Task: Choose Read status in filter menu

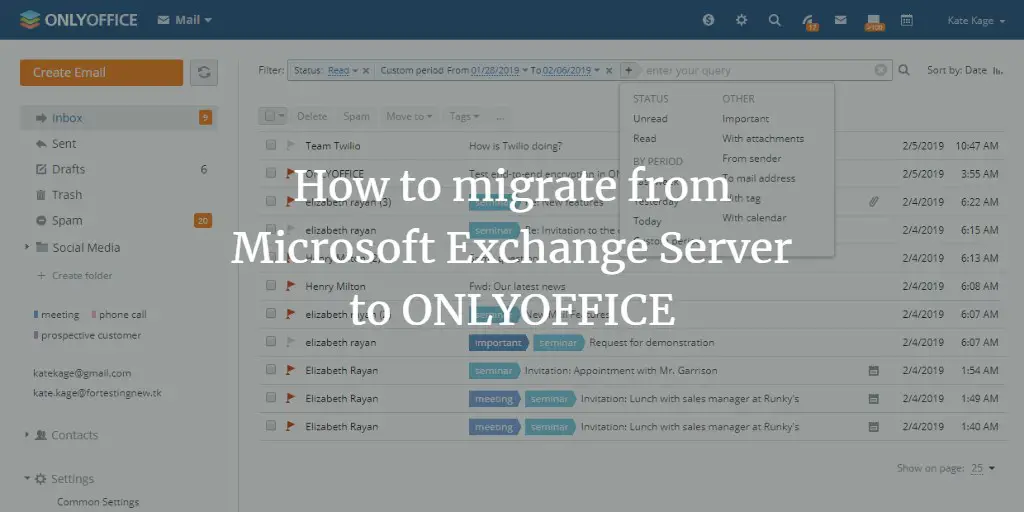Action: [645, 138]
